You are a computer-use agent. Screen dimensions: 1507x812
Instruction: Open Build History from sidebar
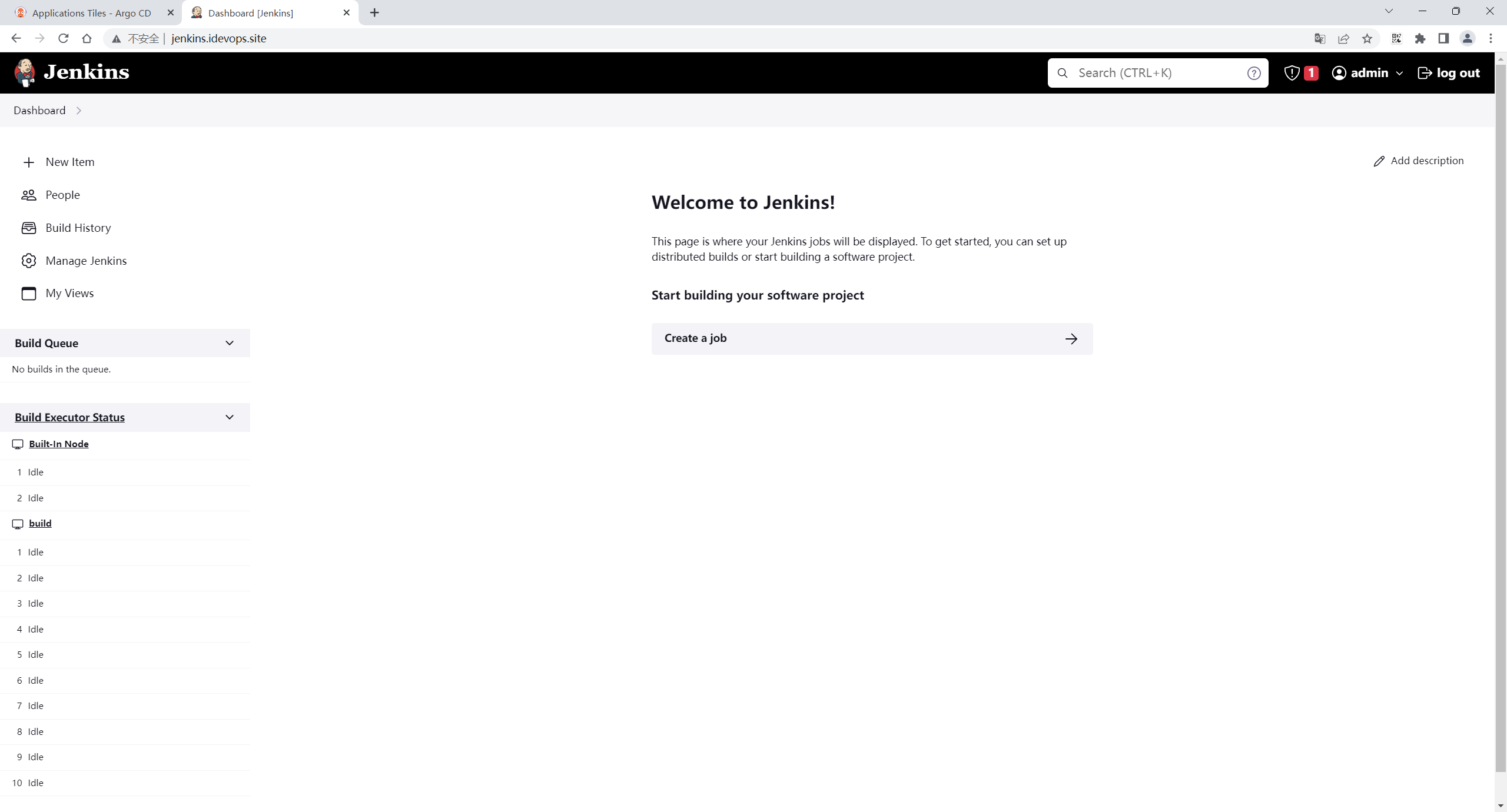tap(78, 228)
